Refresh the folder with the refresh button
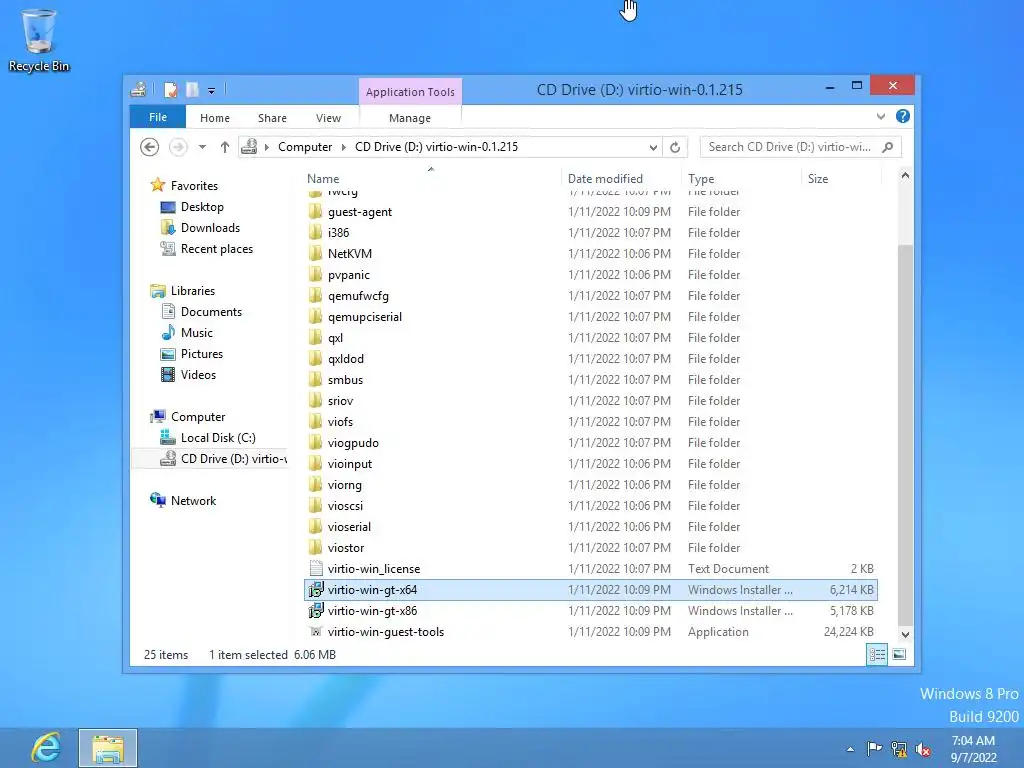Image resolution: width=1024 pixels, height=768 pixels. pos(675,148)
